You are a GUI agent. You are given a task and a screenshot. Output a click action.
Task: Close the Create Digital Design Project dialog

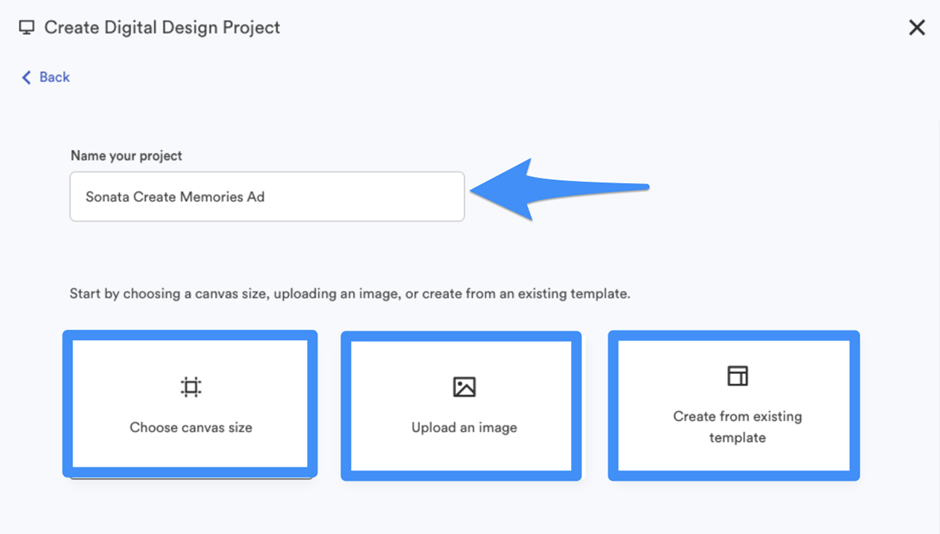pyautogui.click(x=917, y=28)
